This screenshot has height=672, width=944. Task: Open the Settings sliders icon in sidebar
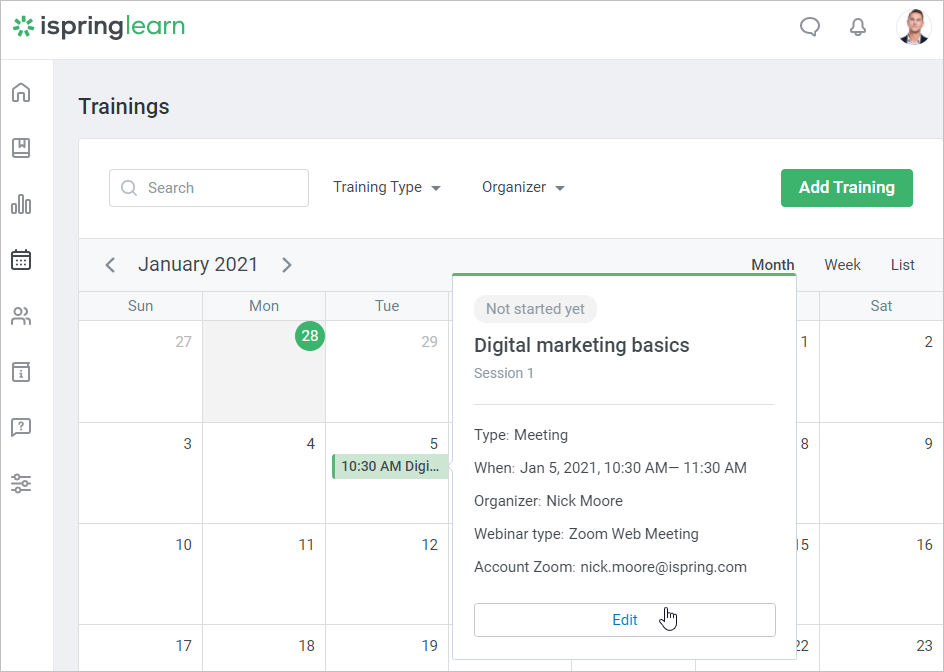(21, 484)
